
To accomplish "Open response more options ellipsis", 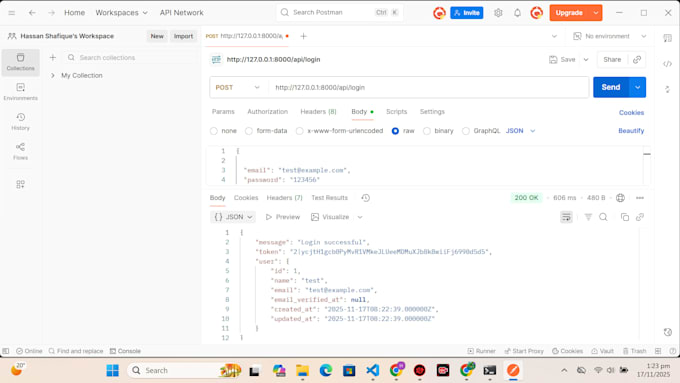I will (640, 198).
